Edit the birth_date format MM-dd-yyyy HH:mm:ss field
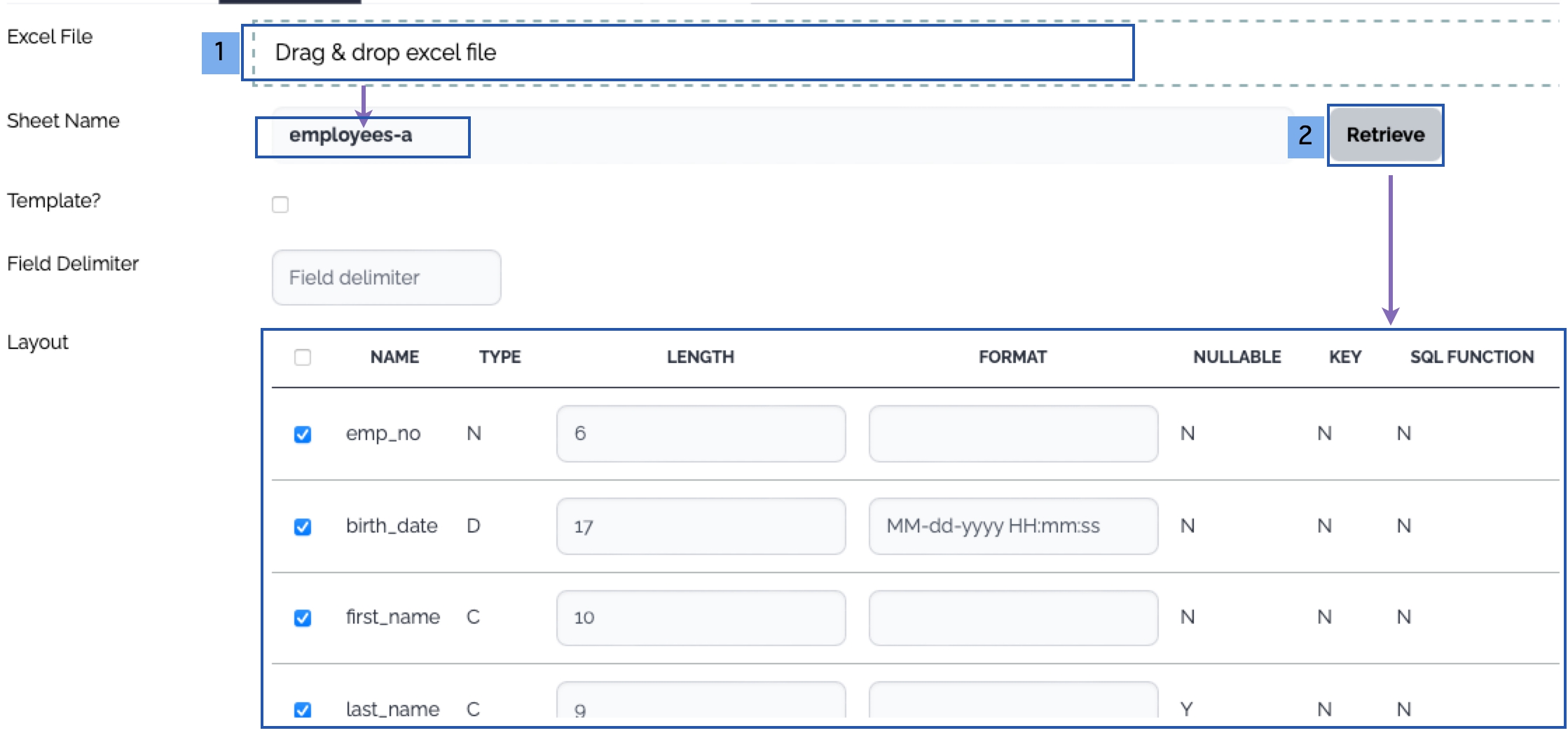 click(1013, 526)
